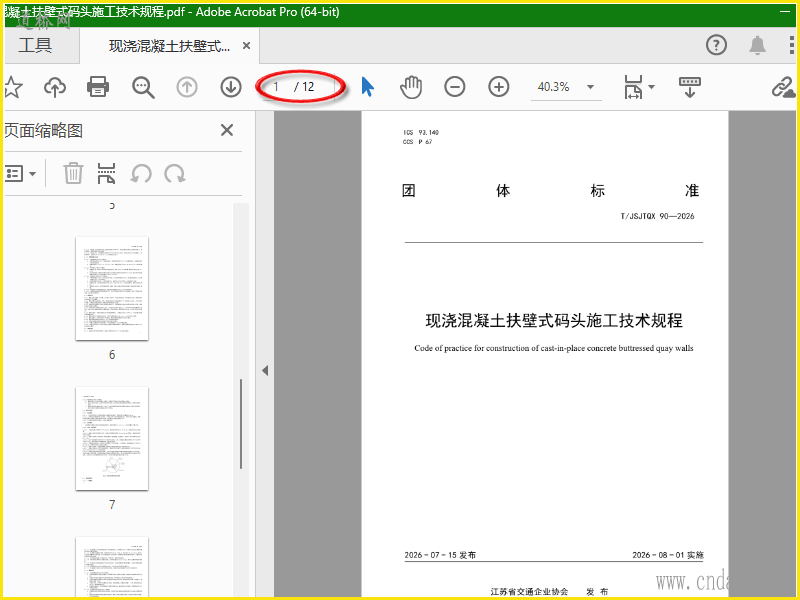Click the English subtitle Code of practice
The height and width of the screenshot is (600, 800).
coord(554,348)
